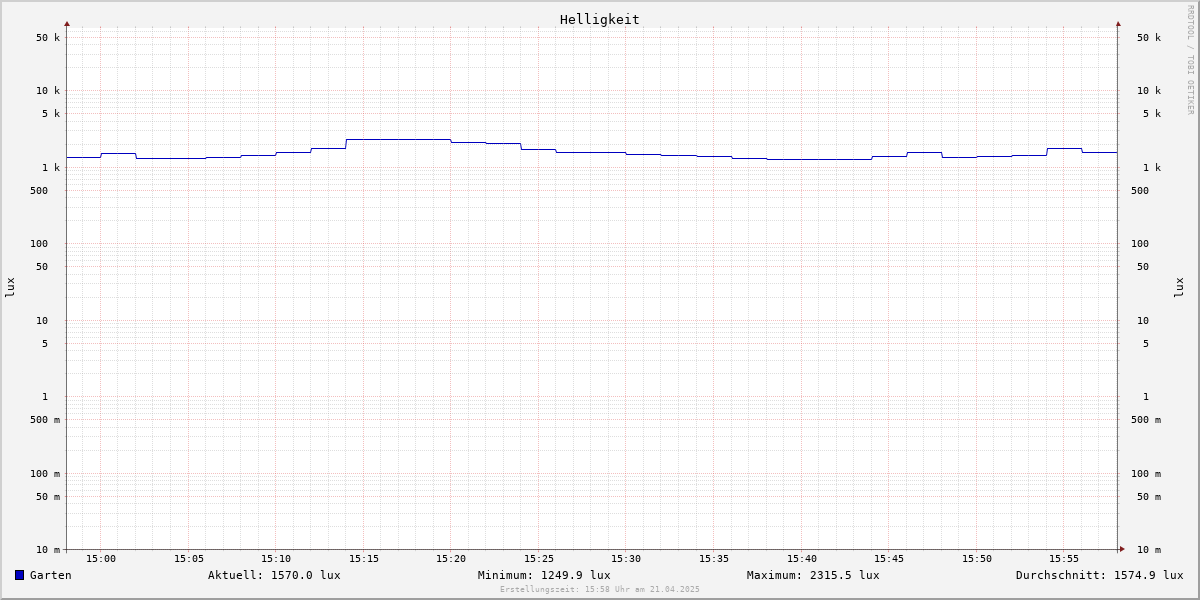The width and height of the screenshot is (1200, 600).
Task: Click the 15:40 time axis label
Action: pos(802,559)
